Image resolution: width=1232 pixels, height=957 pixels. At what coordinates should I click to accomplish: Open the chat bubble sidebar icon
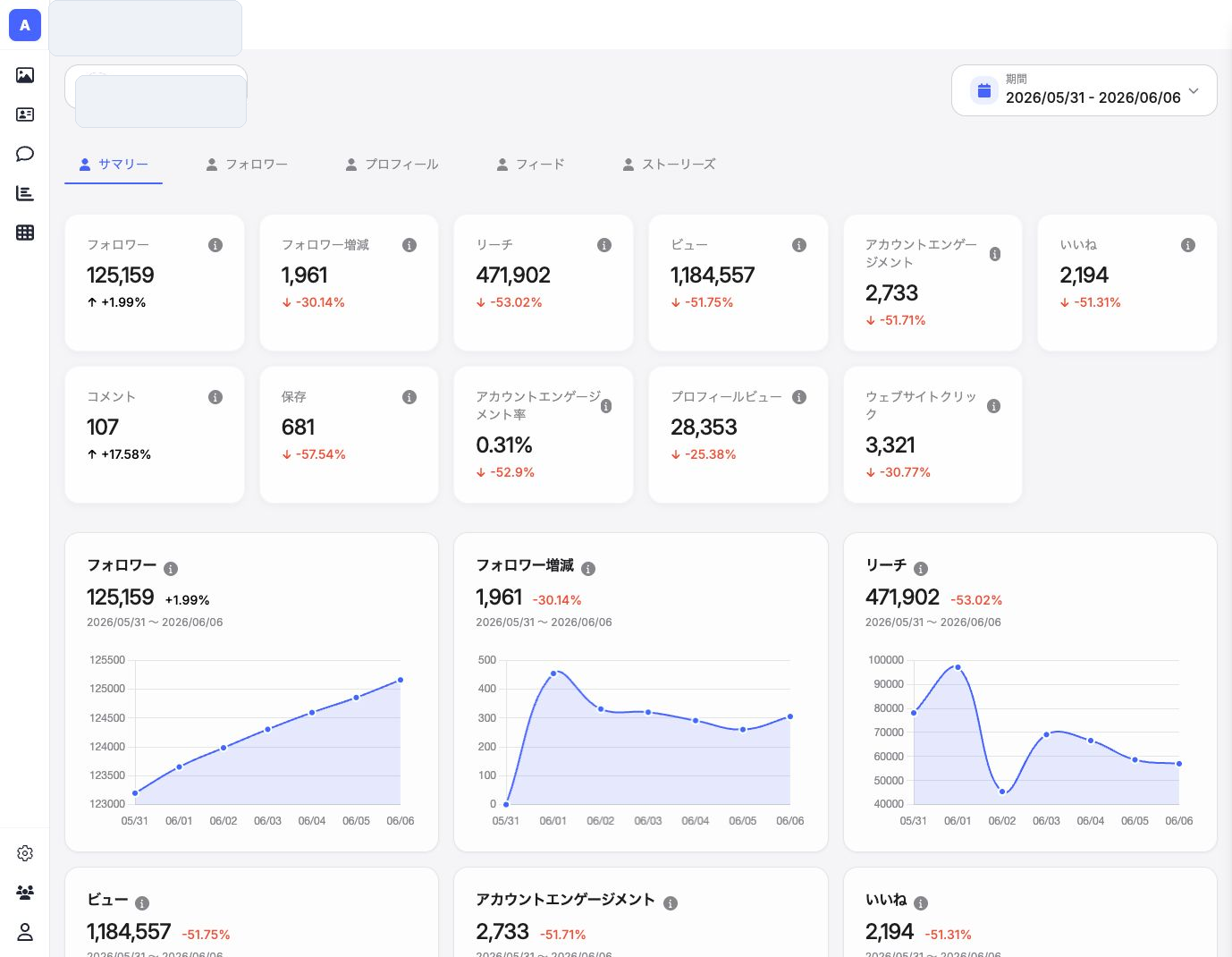tap(25, 154)
